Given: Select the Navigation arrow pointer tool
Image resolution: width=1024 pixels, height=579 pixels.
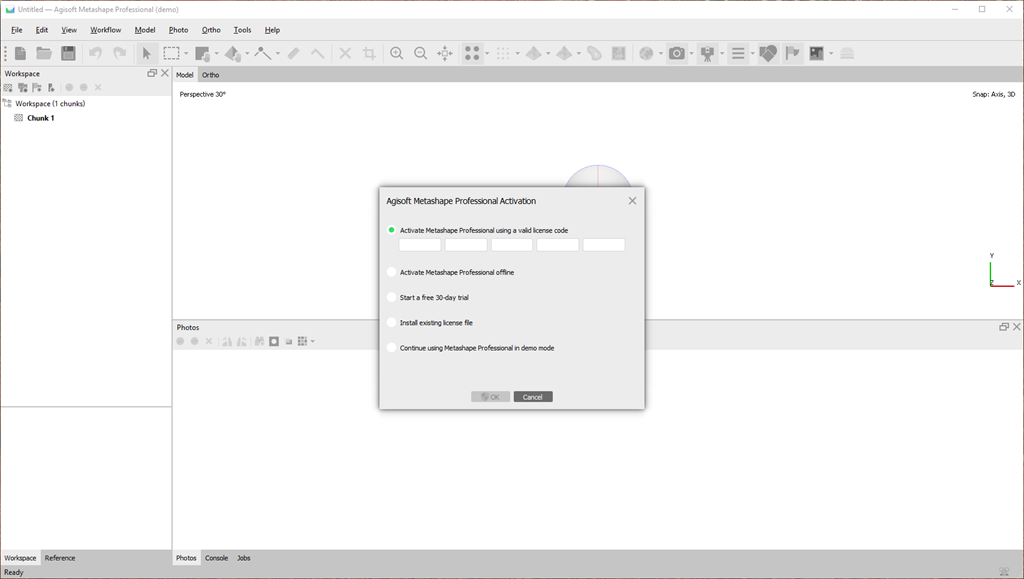Looking at the screenshot, I should (146, 54).
